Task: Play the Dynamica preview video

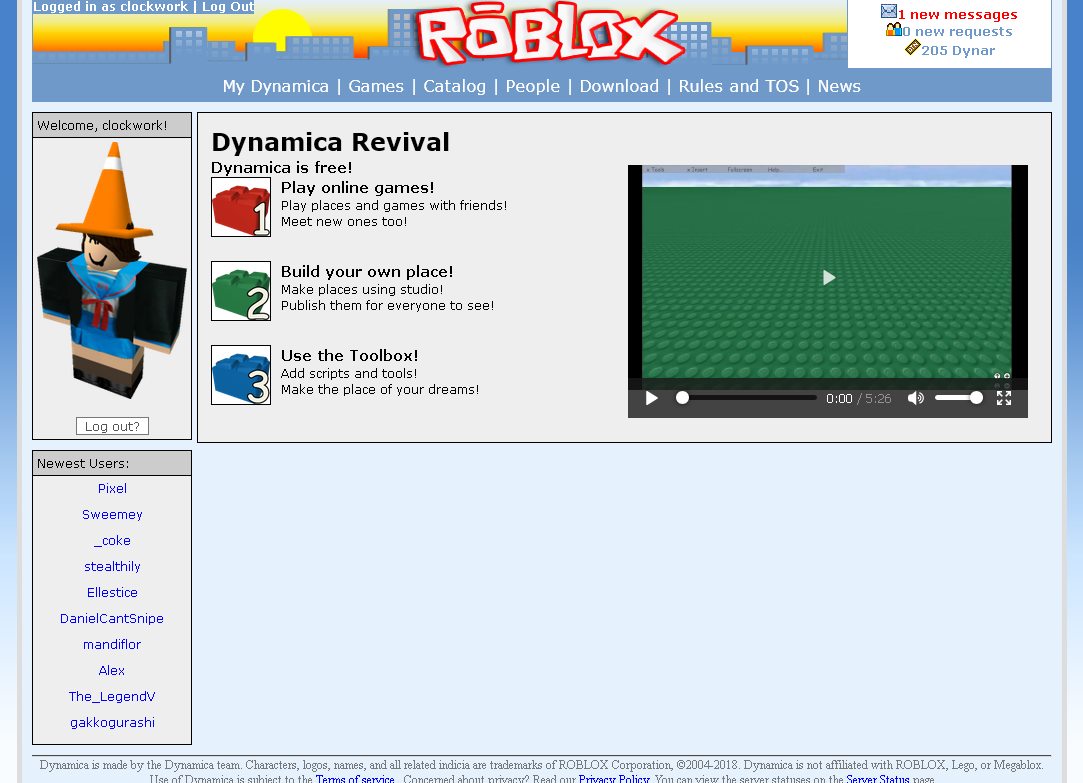Action: pos(828,278)
